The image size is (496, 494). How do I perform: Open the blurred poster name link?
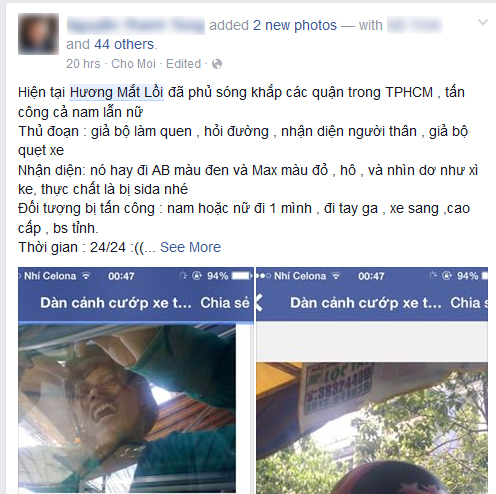pyautogui.click(x=136, y=26)
